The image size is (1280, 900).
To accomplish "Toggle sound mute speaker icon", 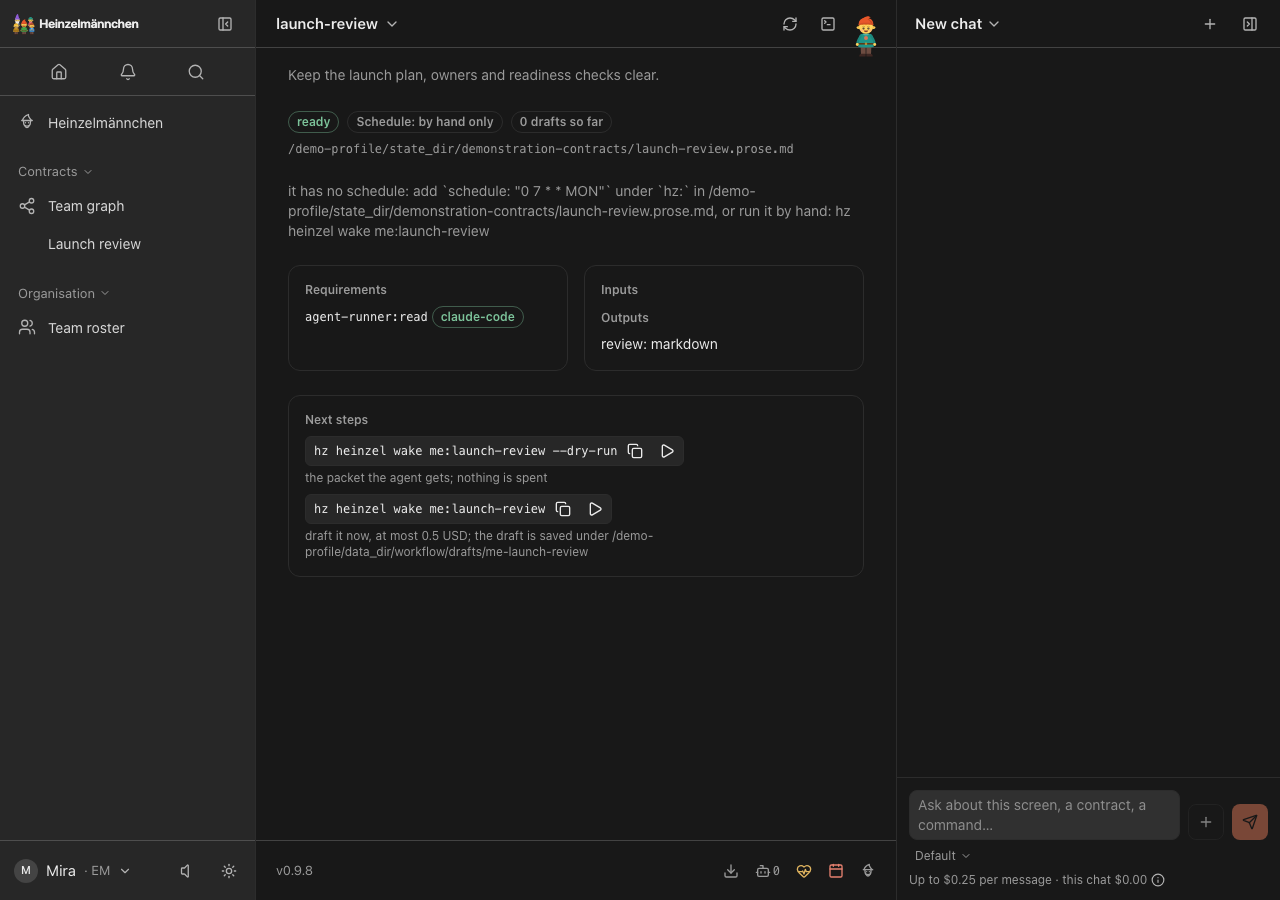I will pos(185,871).
